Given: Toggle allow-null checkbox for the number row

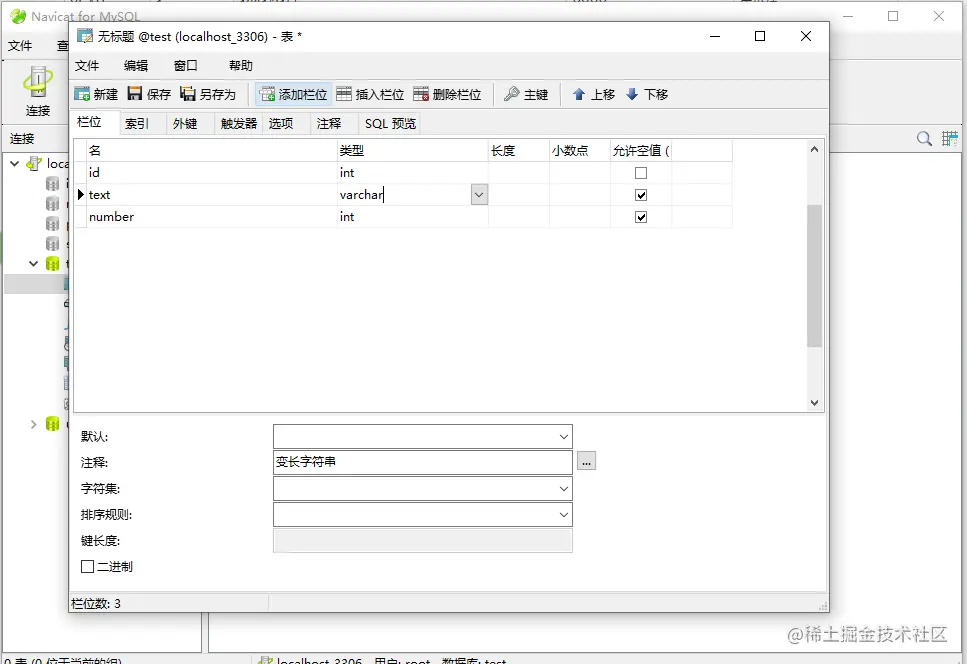Looking at the screenshot, I should (x=641, y=217).
